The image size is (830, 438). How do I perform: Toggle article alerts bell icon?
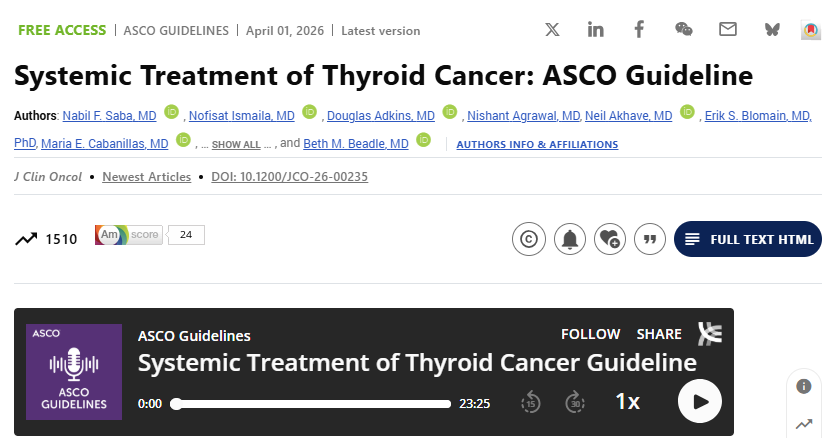[569, 239]
